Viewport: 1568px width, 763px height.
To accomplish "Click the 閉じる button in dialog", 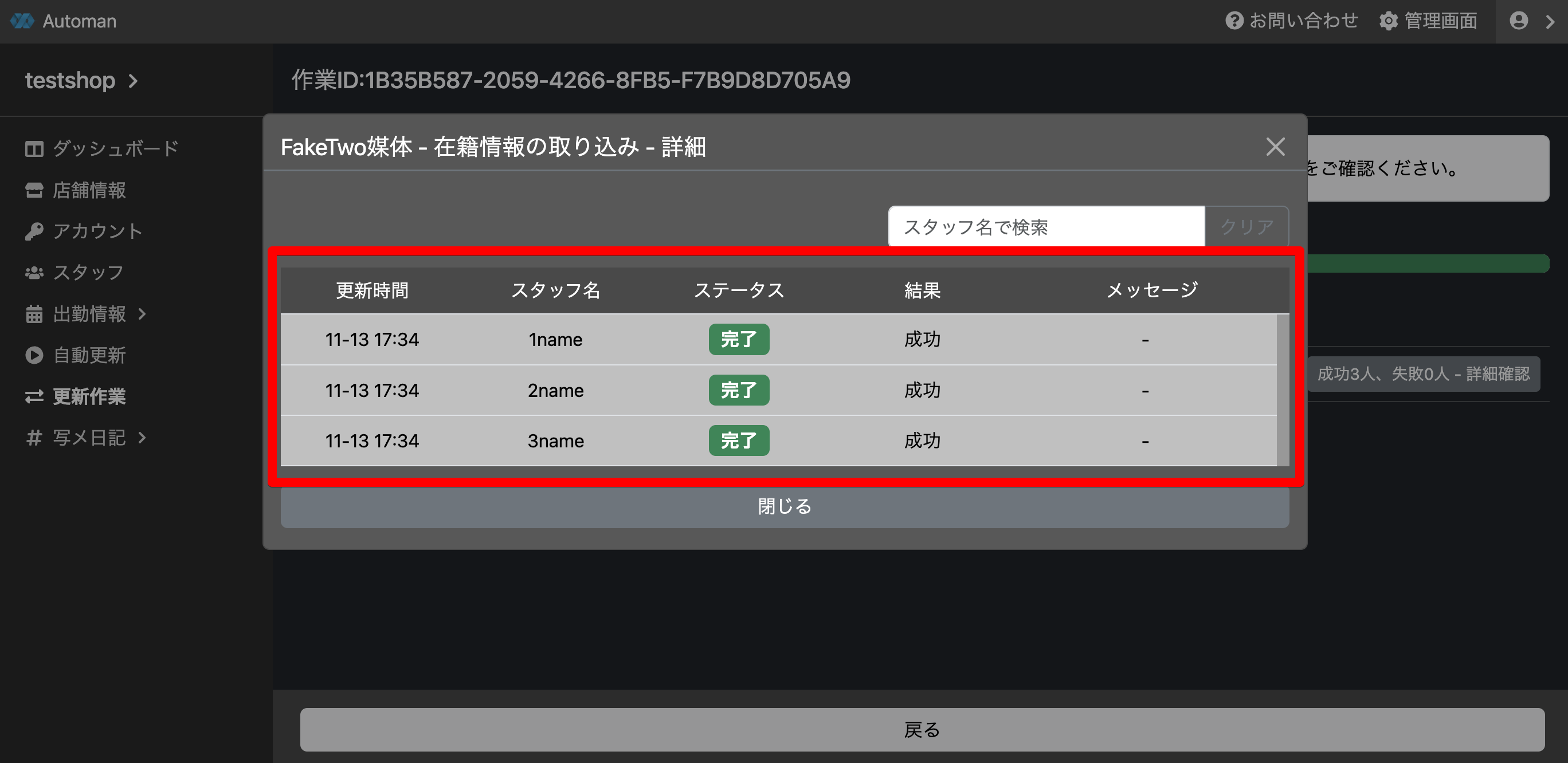I will click(x=784, y=506).
